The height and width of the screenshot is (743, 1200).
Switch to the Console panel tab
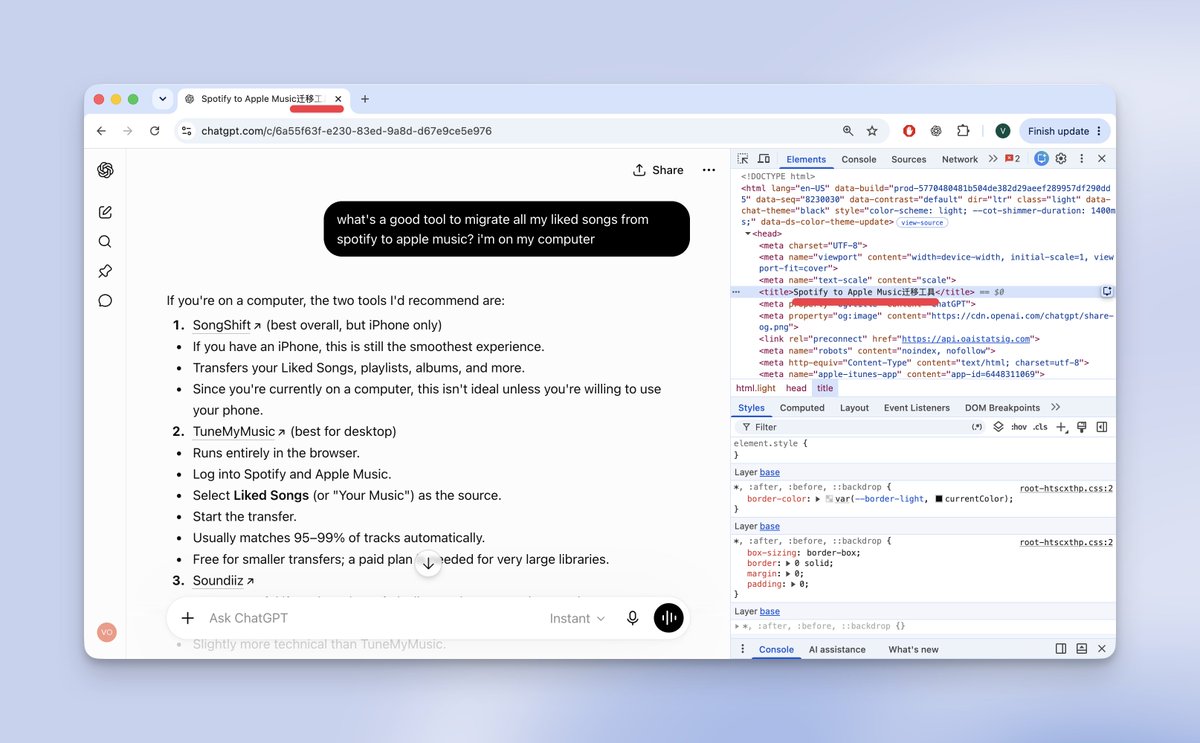click(x=858, y=159)
